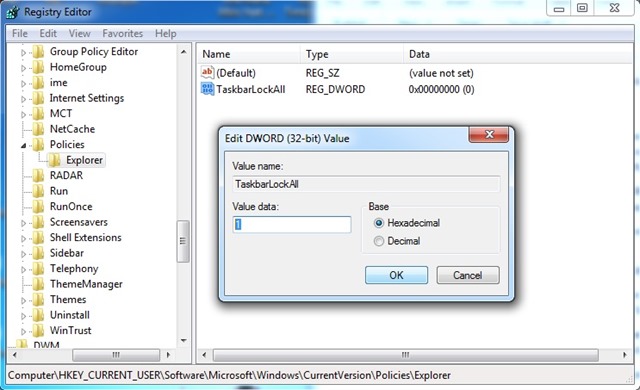
Task: Click the NetCache folder icon
Action: [x=38, y=129]
